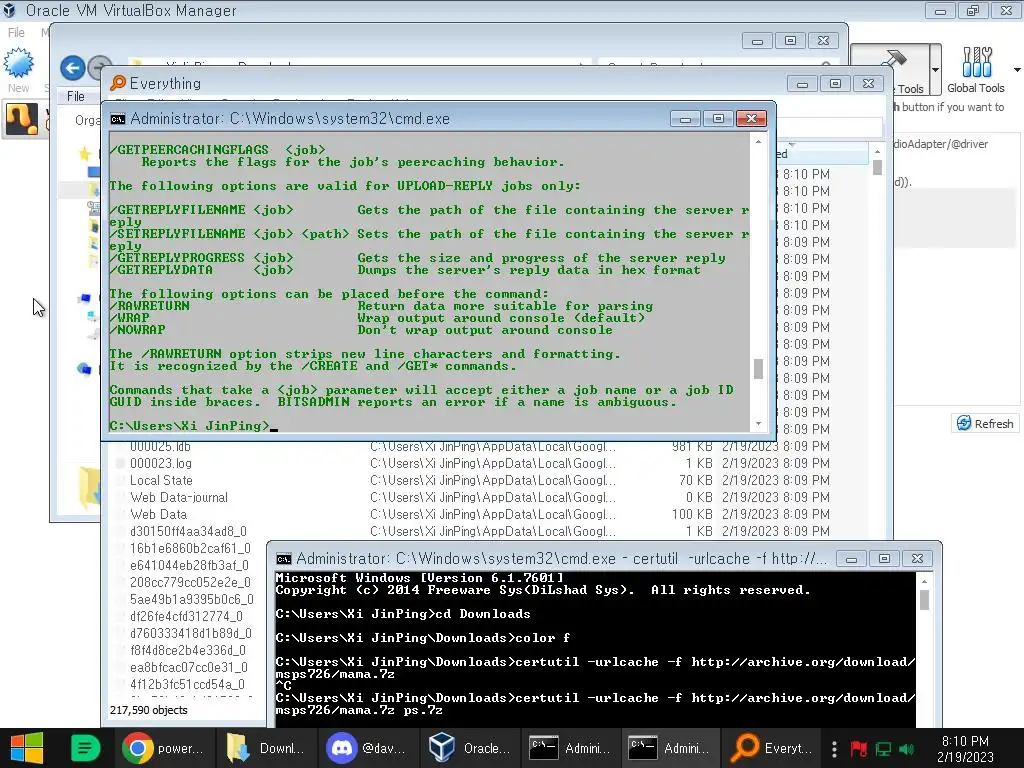Click the red flag tray icon
The width and height of the screenshot is (1024, 768).
(858, 748)
